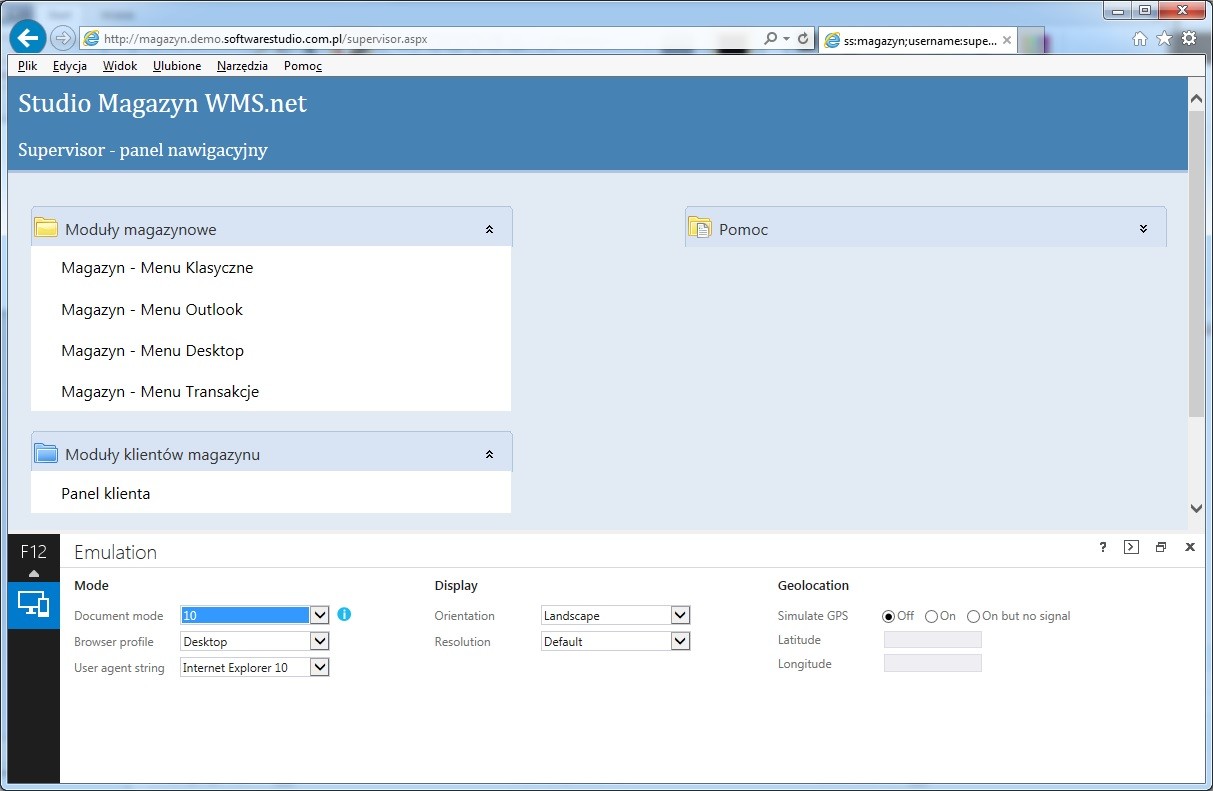The image size is (1213, 791).
Task: Click the F12 console toggle icon
Action: [x=1131, y=547]
